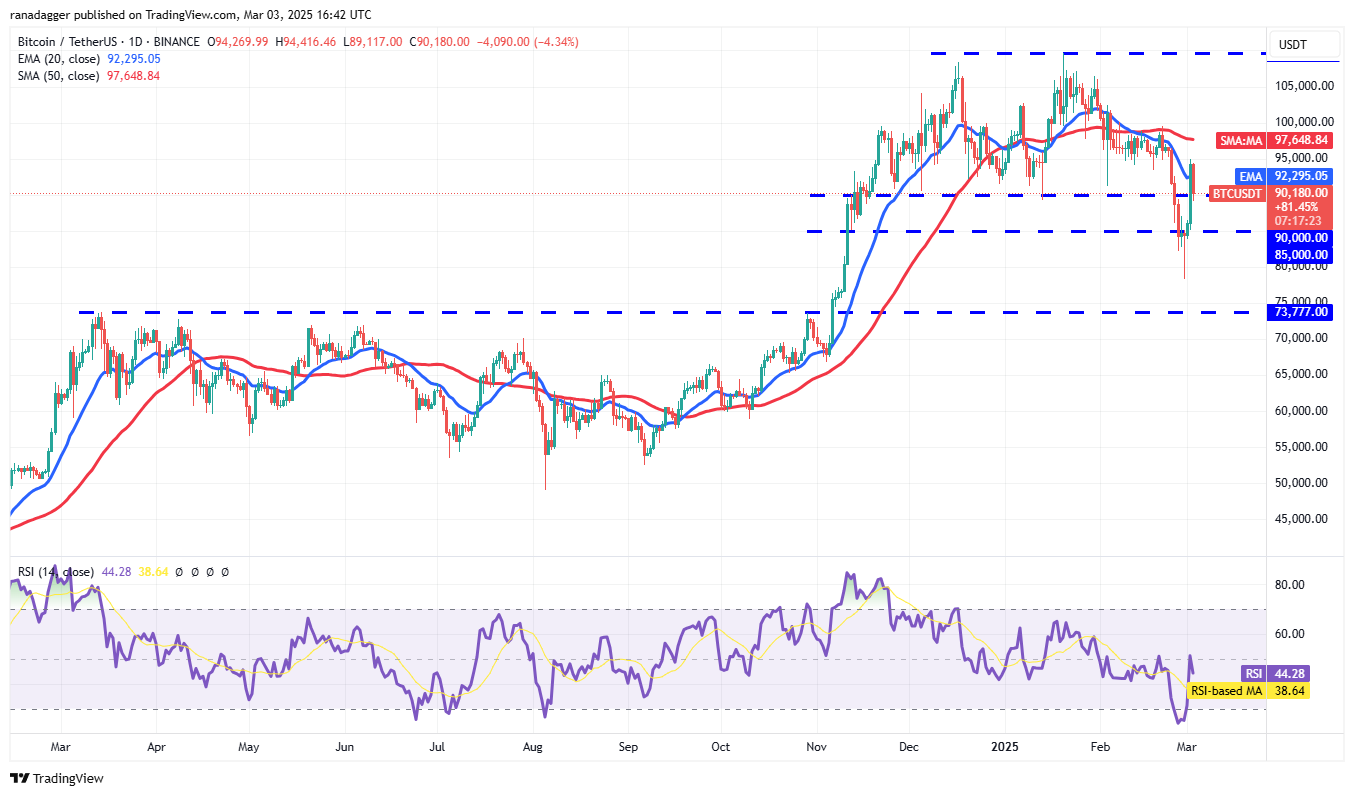Click the 97,648.84 SMA price value label

pyautogui.click(x=1300, y=140)
